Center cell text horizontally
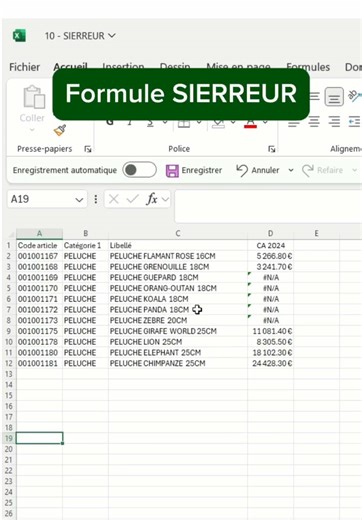The image size is (362, 520). (314, 122)
